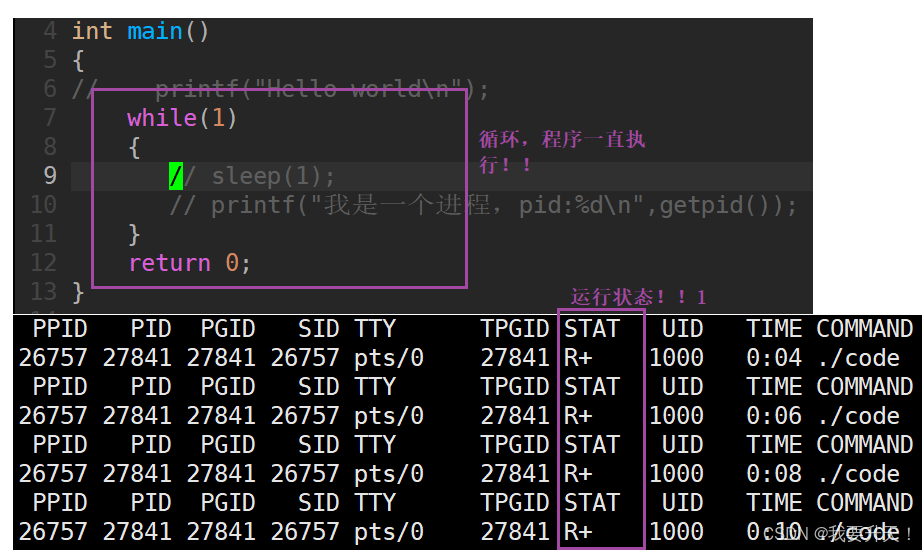Click PPID "26757" in the 0:04 row

pos(53,358)
